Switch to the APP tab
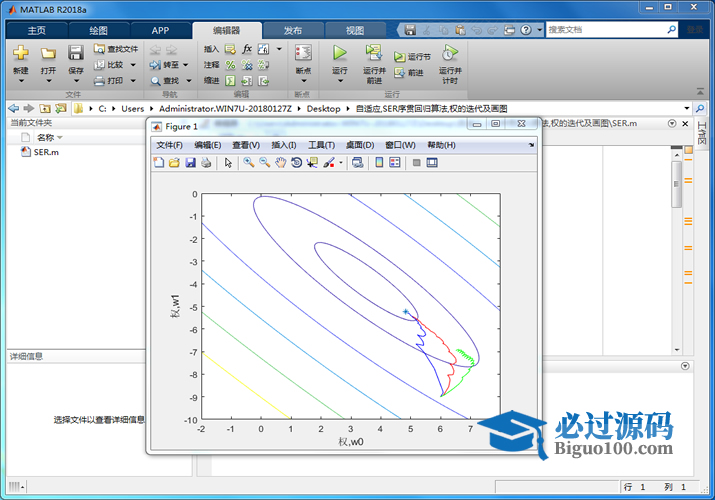Screen dimensions: 715x500 [161, 31]
